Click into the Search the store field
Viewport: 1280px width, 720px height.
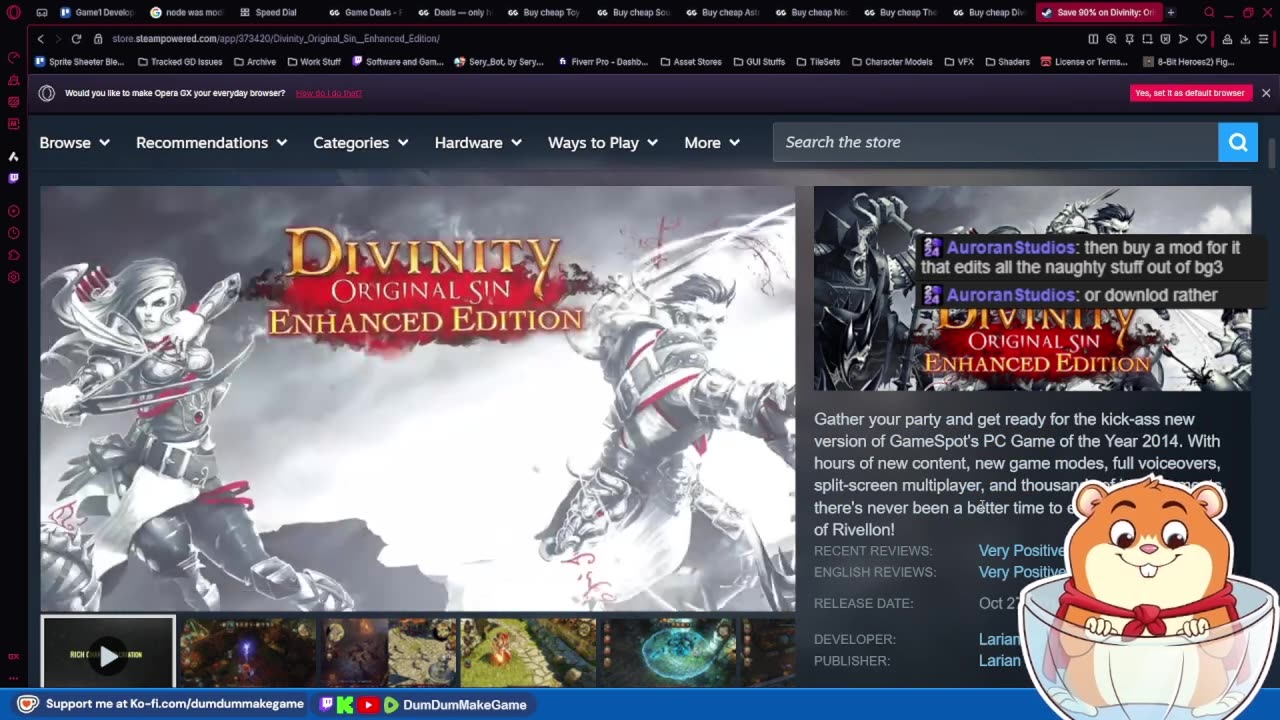pyautogui.click(x=995, y=142)
